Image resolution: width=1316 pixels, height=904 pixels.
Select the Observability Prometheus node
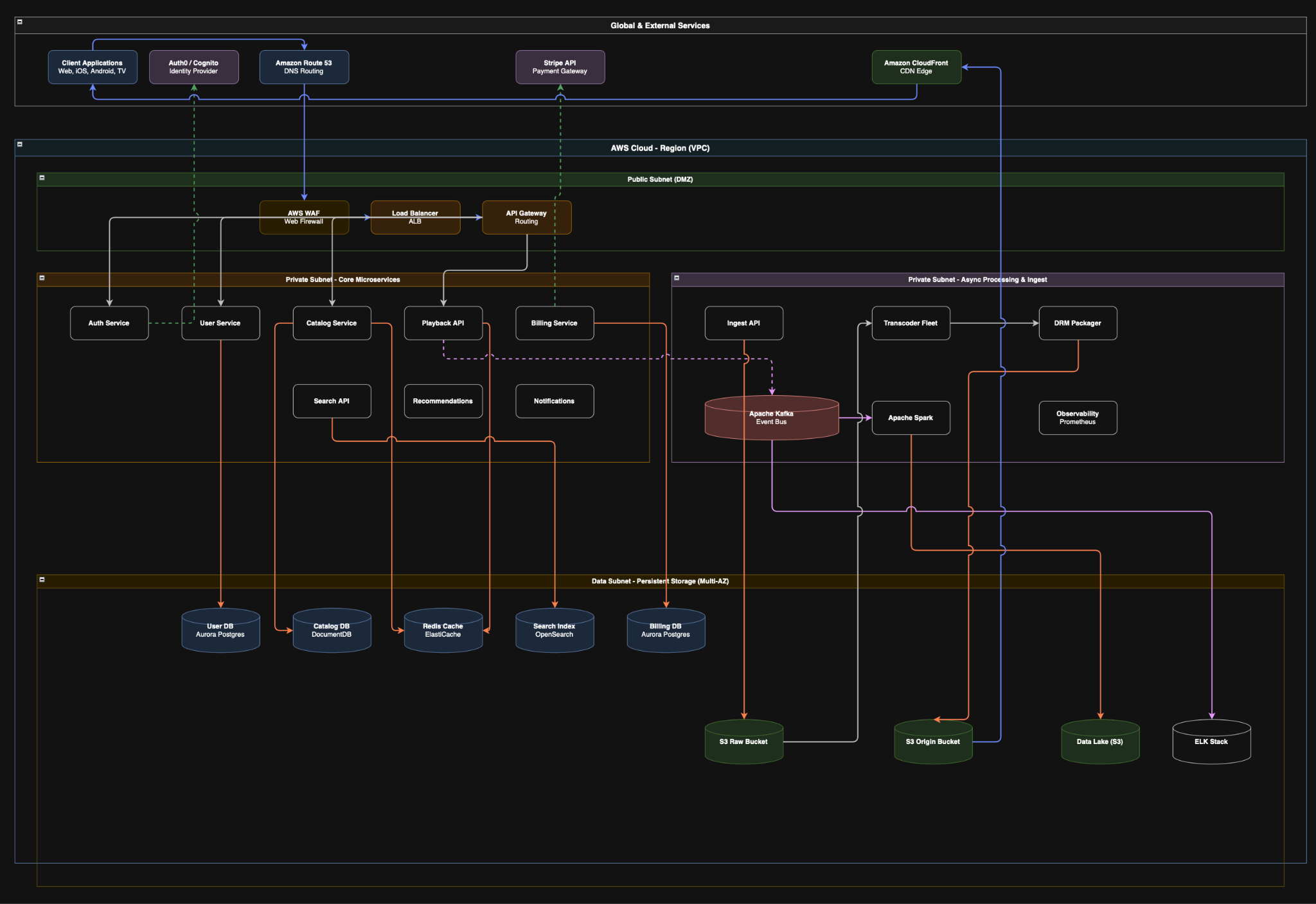pyautogui.click(x=1078, y=418)
